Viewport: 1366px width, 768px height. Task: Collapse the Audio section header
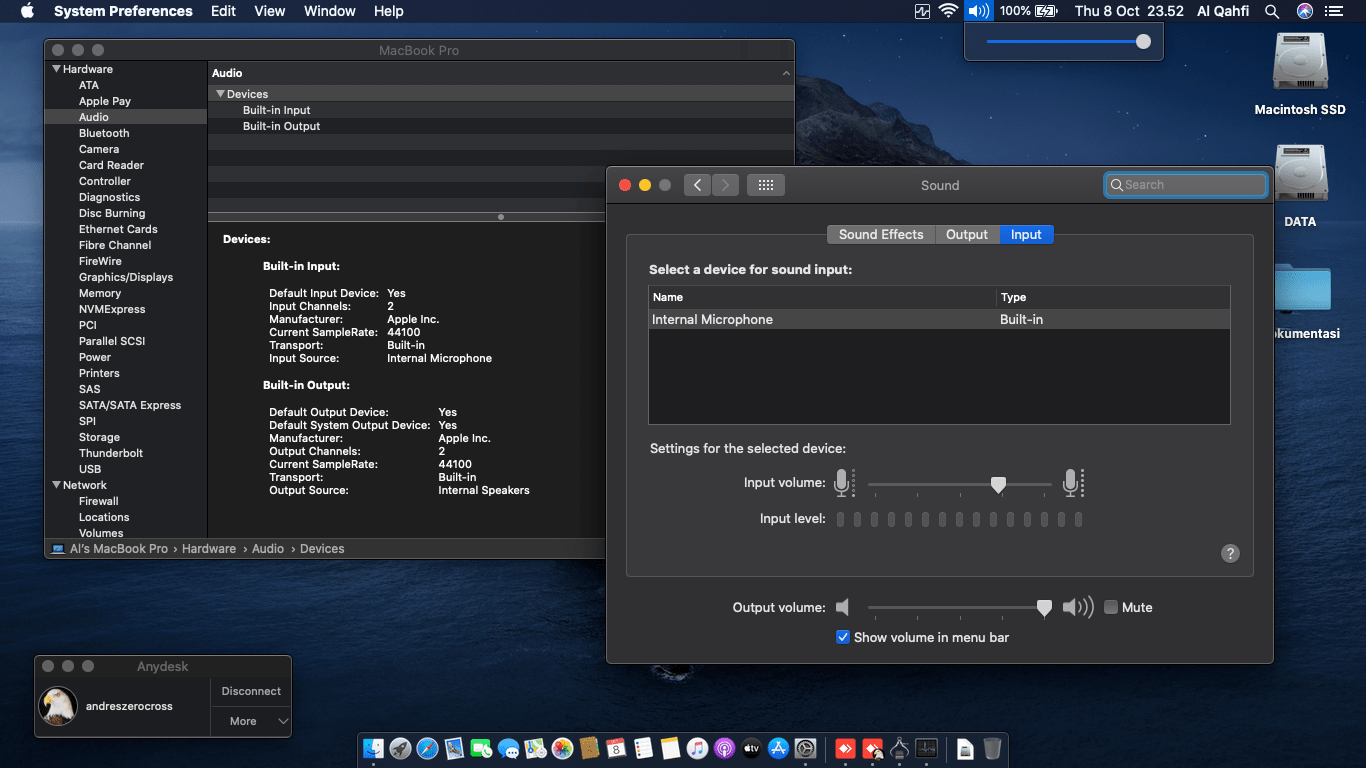[x=786, y=72]
